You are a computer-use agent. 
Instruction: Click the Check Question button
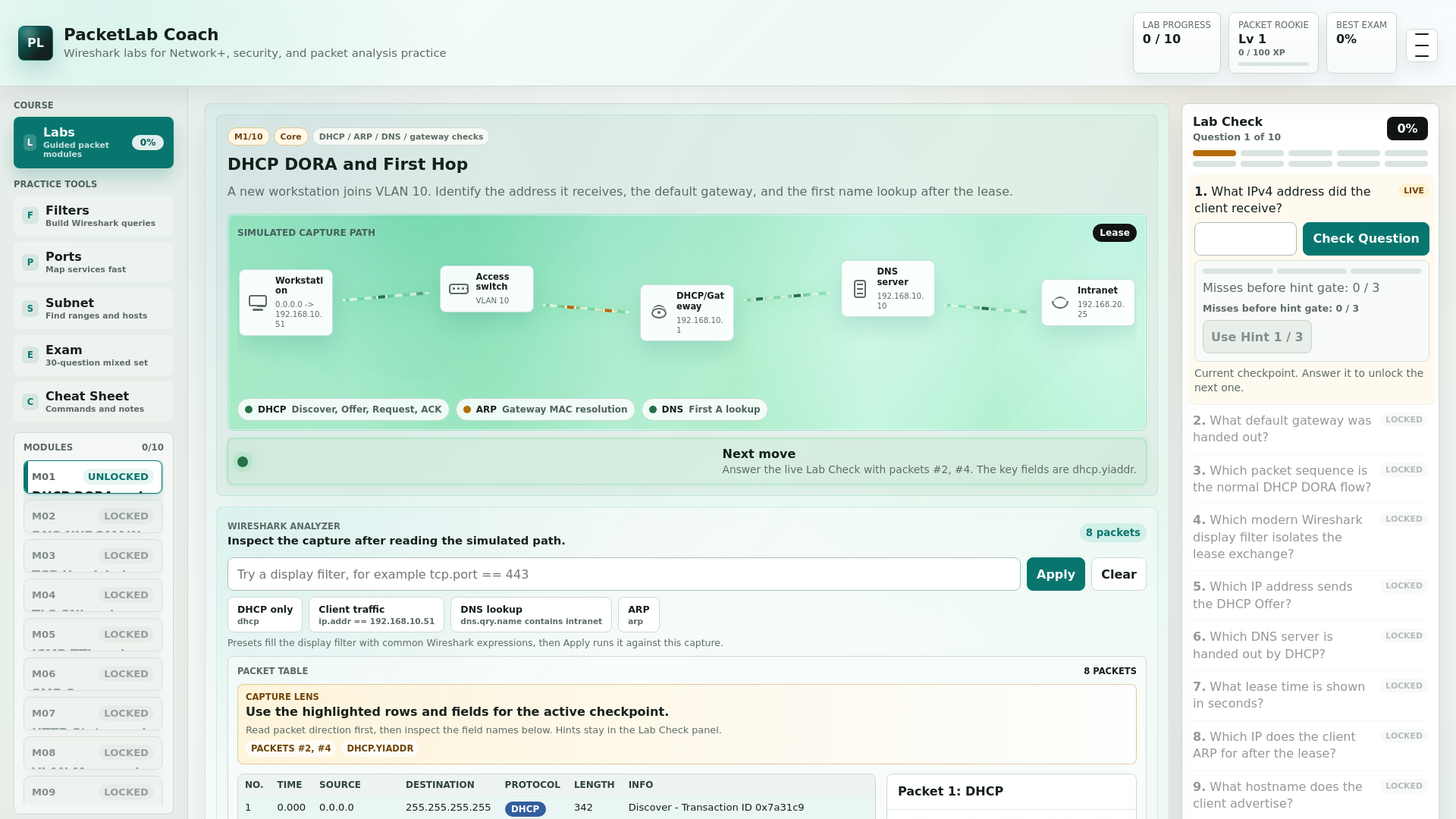click(1366, 239)
